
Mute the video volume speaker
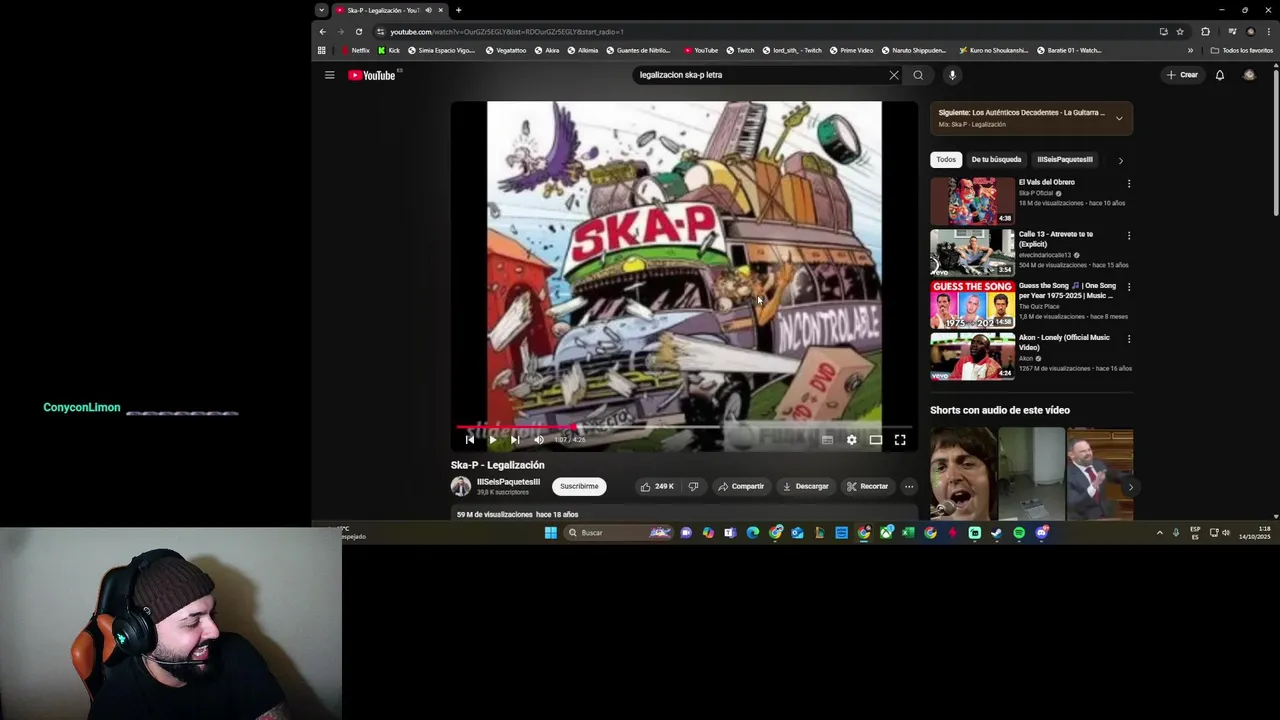pyautogui.click(x=539, y=440)
